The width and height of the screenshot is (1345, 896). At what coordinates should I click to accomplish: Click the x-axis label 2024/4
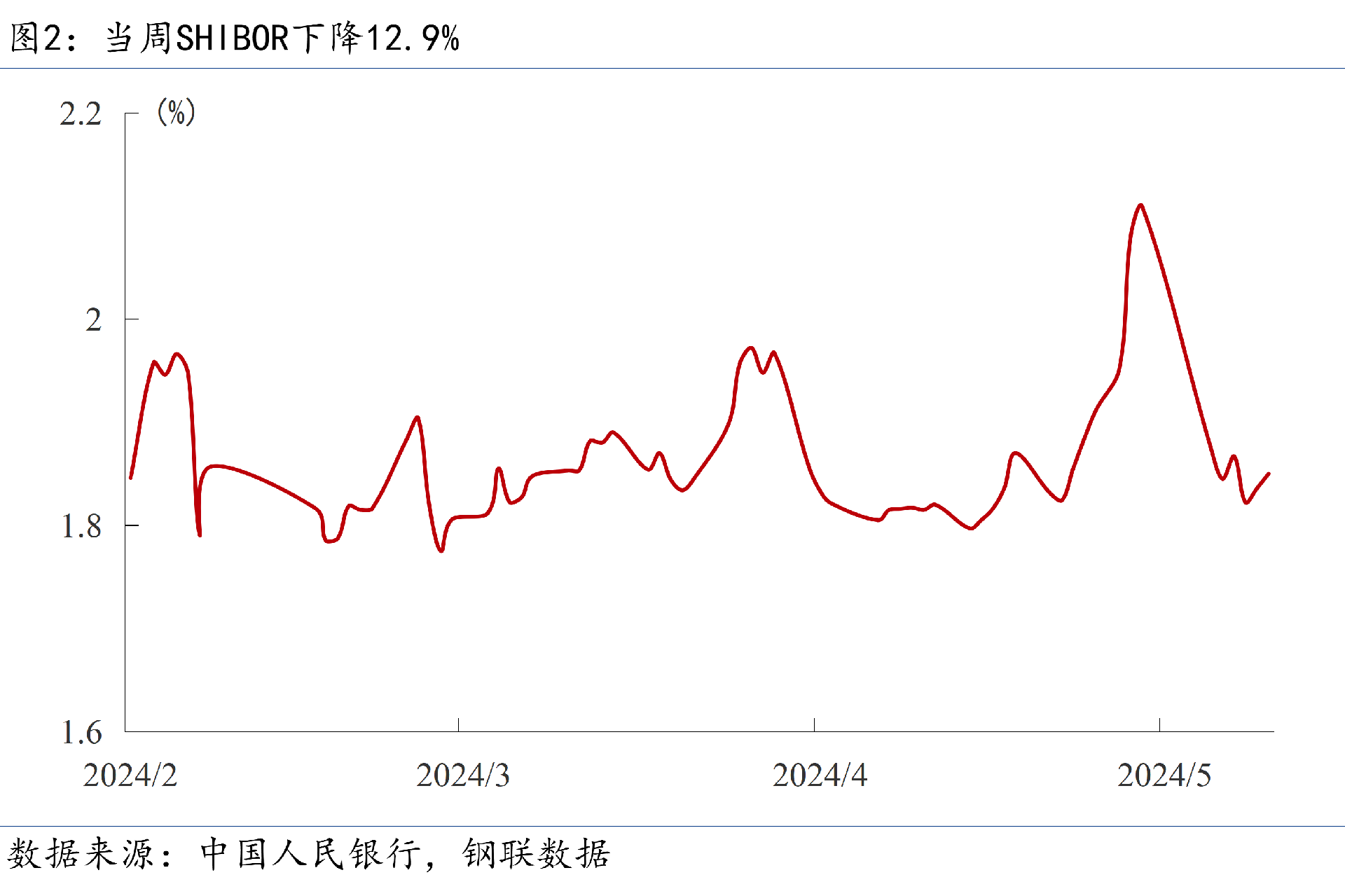(819, 775)
